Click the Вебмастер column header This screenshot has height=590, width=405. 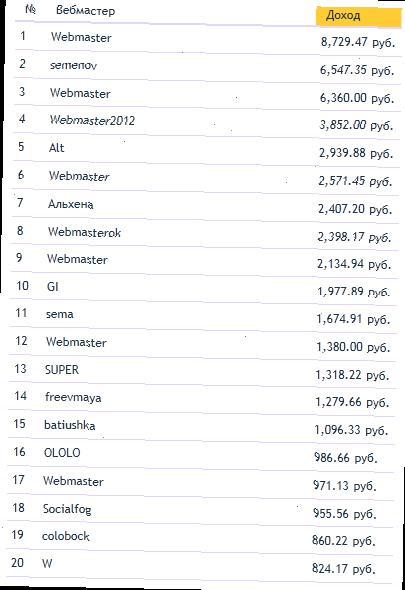[x=85, y=10]
